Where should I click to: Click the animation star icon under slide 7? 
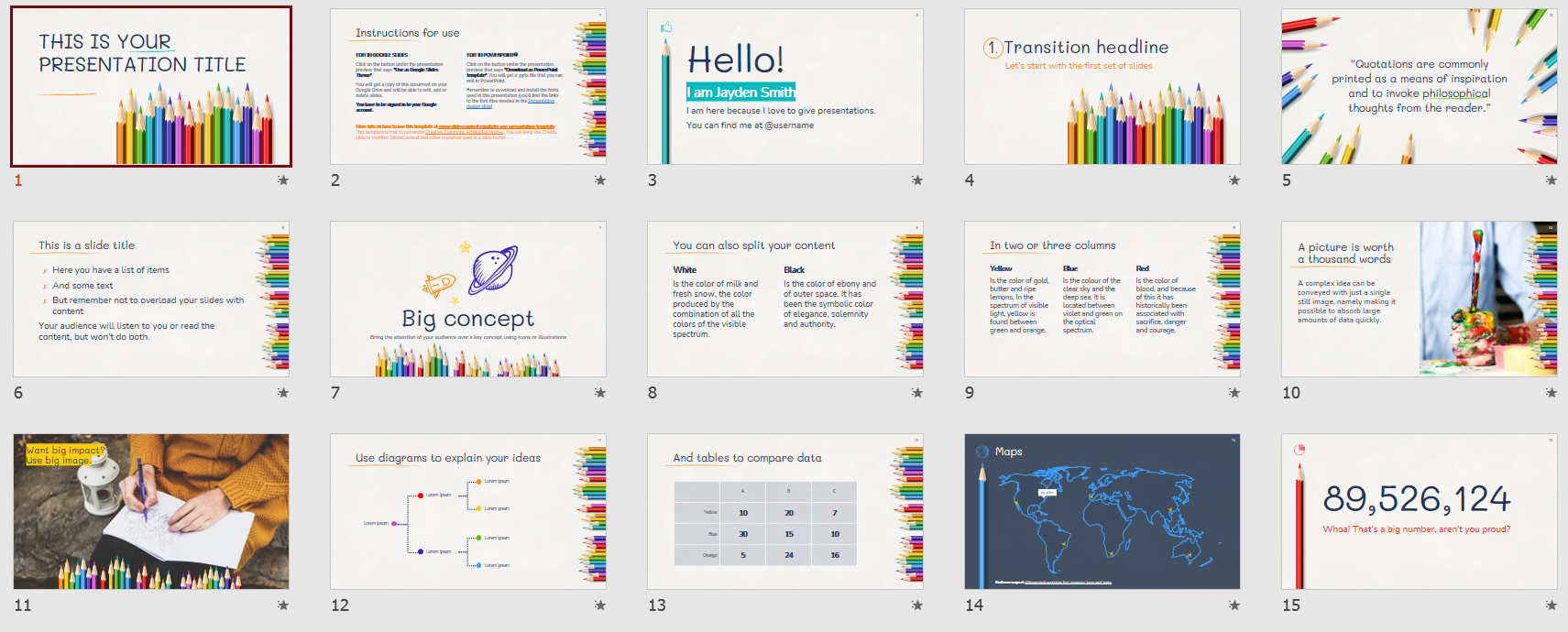[x=600, y=393]
